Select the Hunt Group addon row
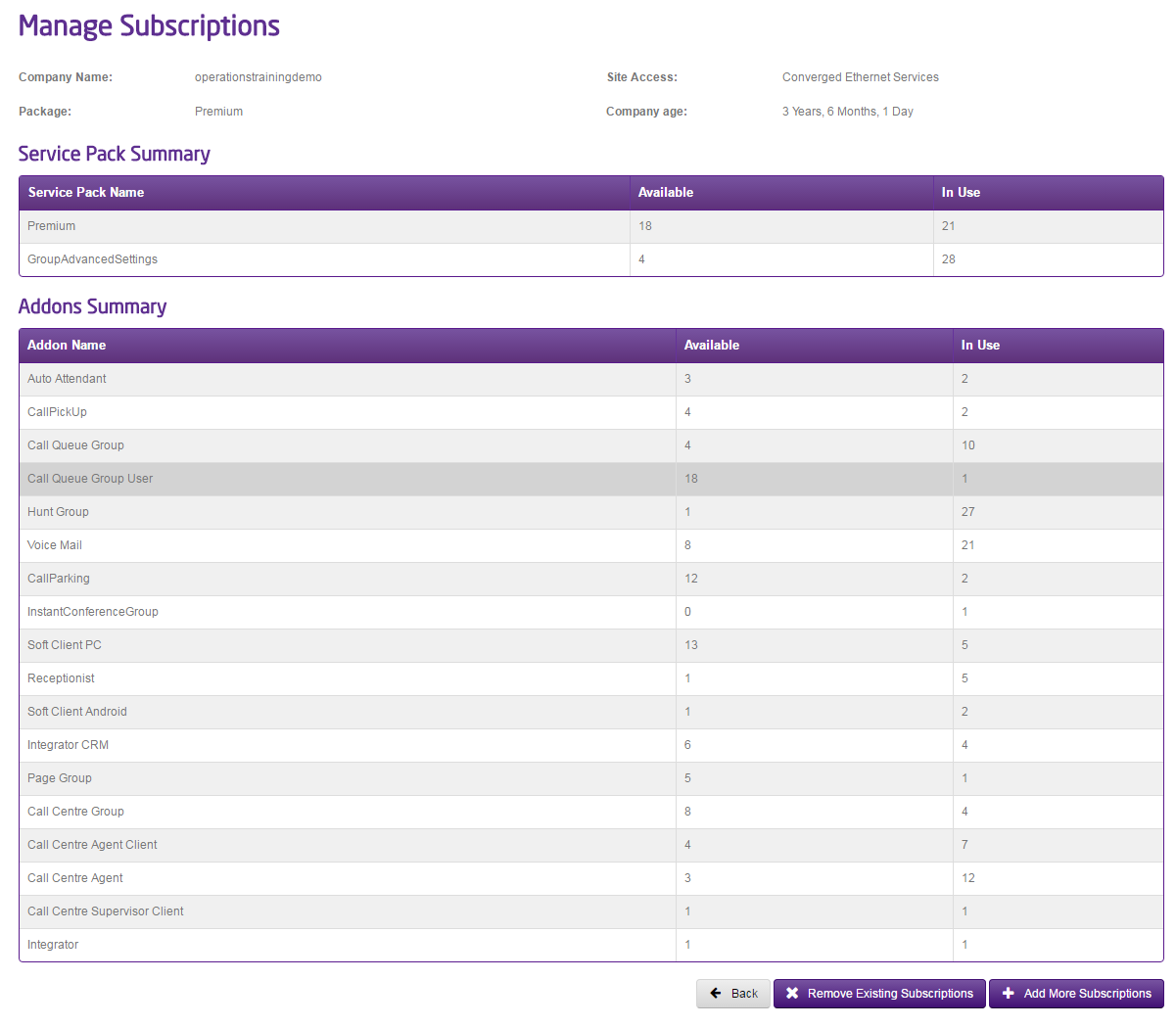Screen dimensions: 1176x1027 click(x=591, y=512)
